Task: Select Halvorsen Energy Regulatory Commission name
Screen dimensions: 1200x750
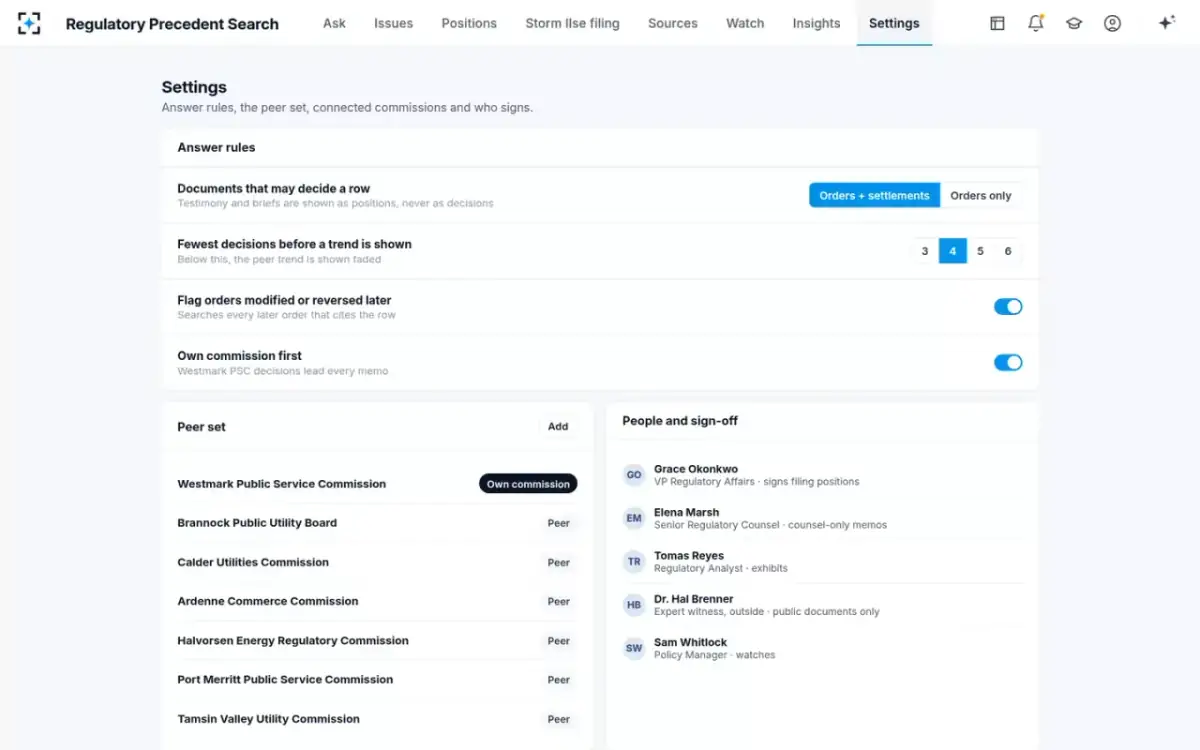Action: [x=293, y=640]
